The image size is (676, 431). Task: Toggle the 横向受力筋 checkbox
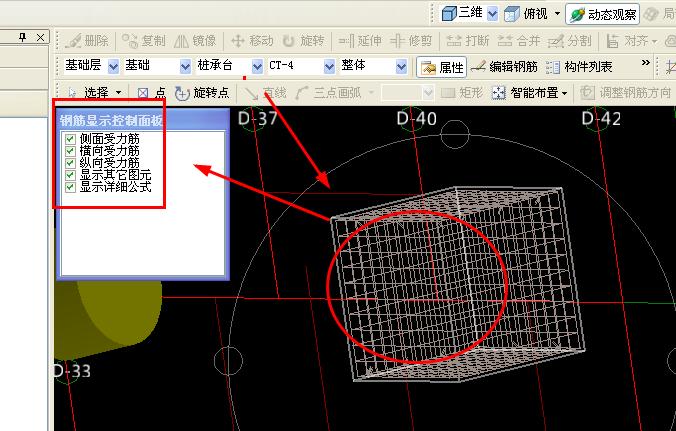[x=69, y=151]
